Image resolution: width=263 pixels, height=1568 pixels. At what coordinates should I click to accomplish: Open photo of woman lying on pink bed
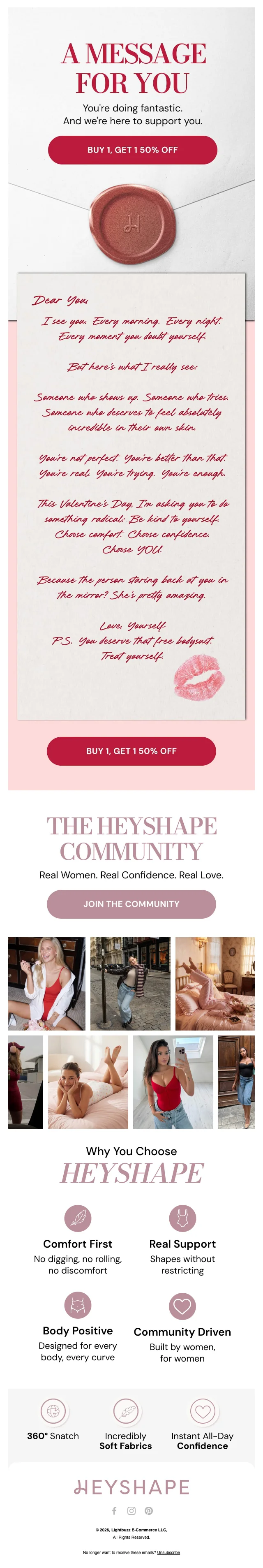(88, 1082)
